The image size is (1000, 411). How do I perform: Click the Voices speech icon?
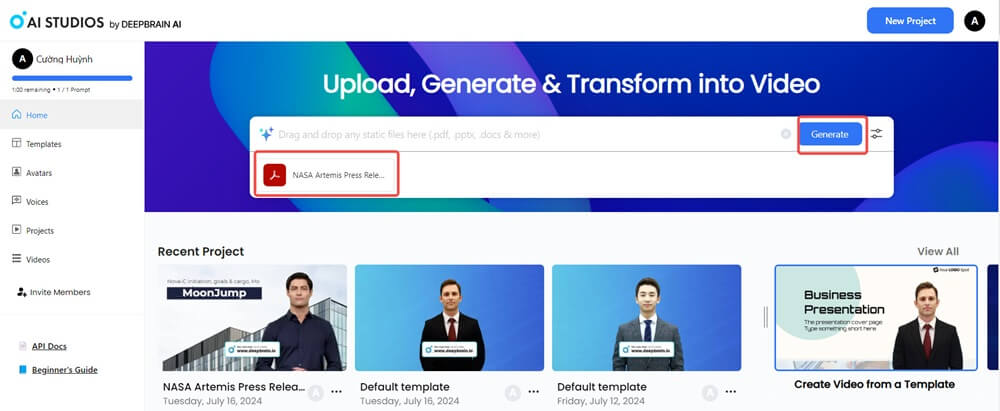pyautogui.click(x=17, y=200)
